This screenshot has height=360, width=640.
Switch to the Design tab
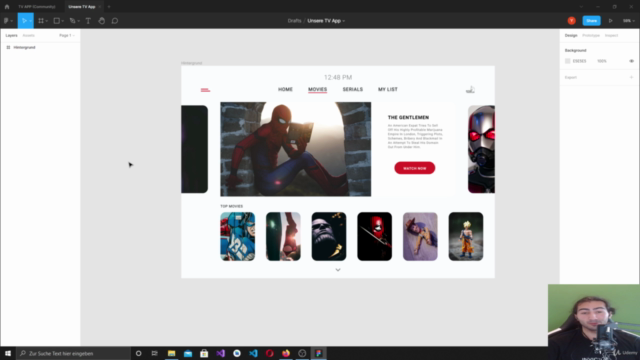pos(571,36)
